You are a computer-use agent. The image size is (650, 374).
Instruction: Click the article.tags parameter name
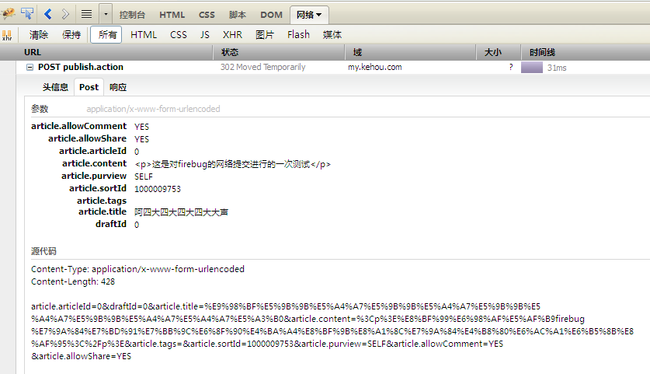tap(102, 201)
